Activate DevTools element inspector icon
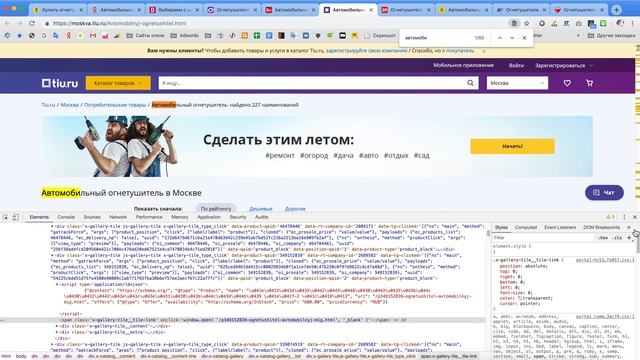The image size is (640, 360). [5, 217]
